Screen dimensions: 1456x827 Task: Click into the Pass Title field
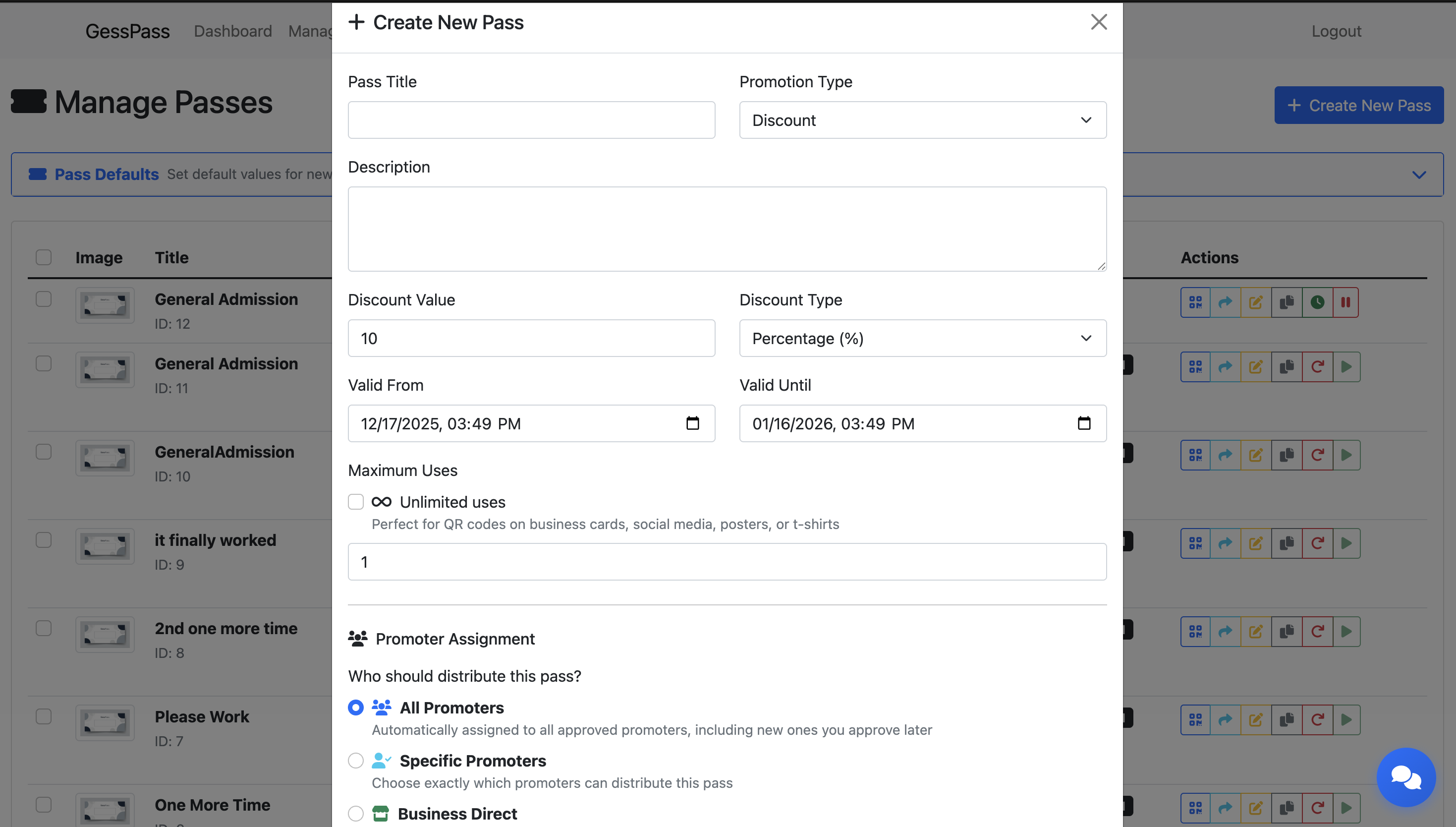531,120
